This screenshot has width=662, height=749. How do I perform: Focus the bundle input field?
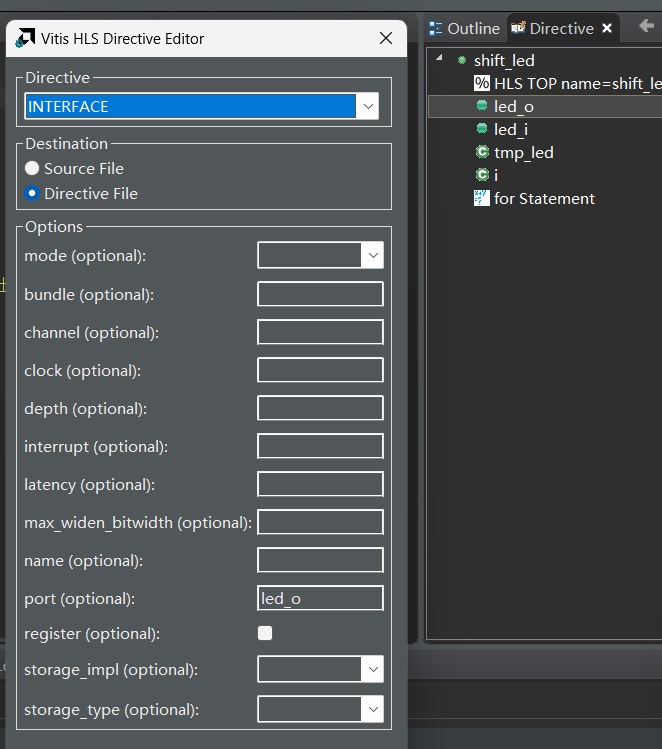tap(320, 294)
